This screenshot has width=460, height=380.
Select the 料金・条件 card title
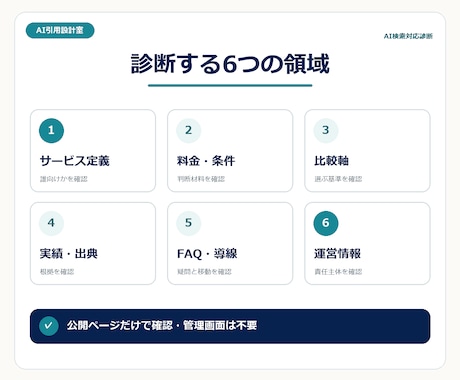coord(206,161)
